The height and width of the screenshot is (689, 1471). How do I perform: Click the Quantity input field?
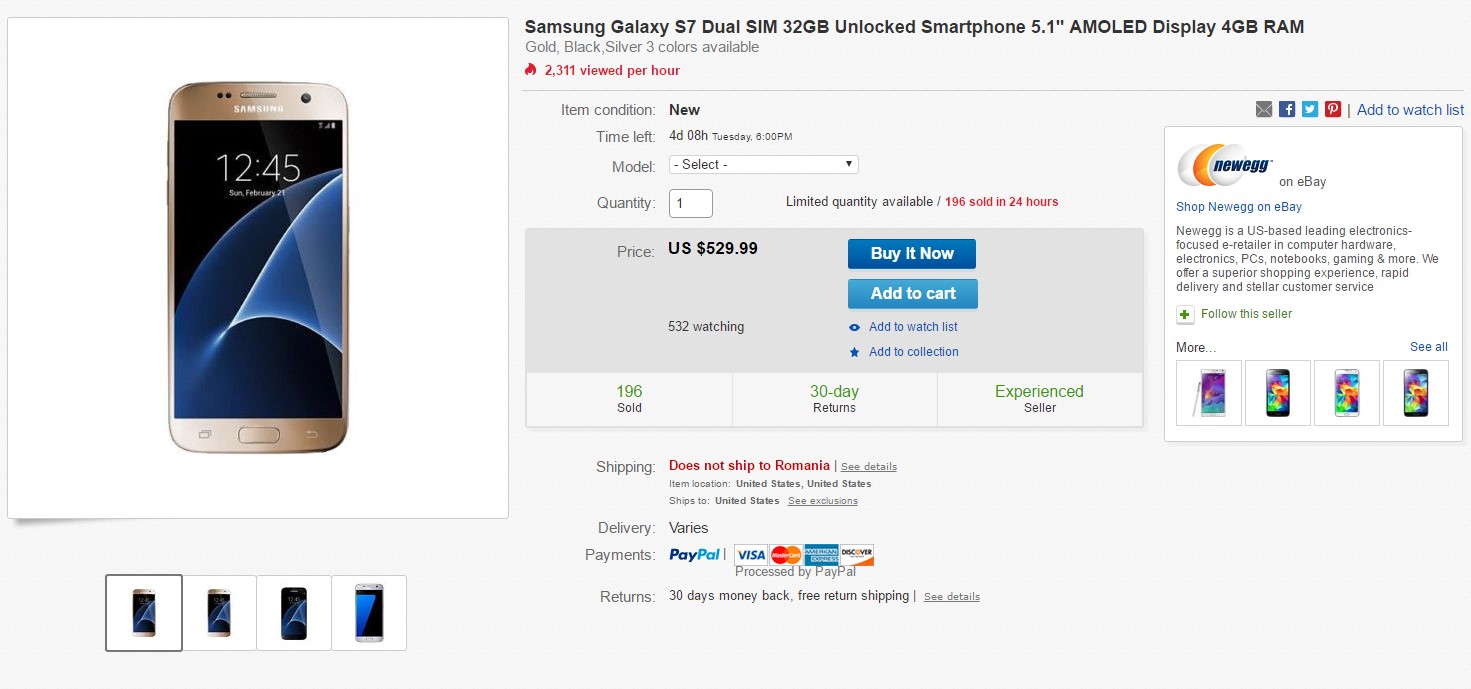[x=691, y=203]
